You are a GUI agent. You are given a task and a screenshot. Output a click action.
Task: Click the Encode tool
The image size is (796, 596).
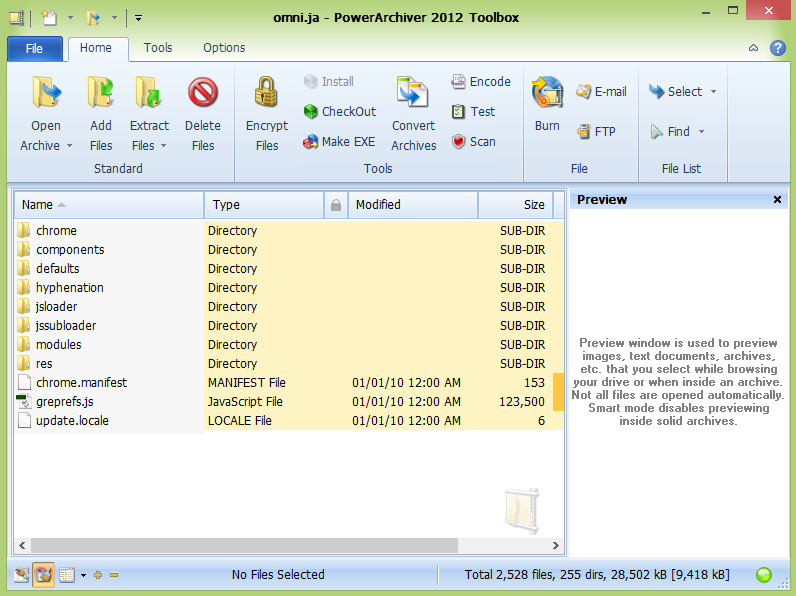click(480, 82)
